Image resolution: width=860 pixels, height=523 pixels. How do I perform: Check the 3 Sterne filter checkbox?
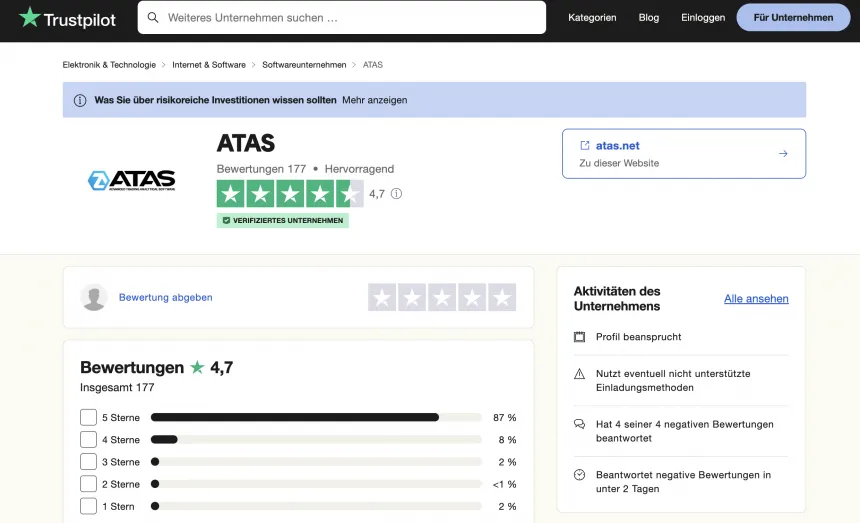click(x=88, y=462)
